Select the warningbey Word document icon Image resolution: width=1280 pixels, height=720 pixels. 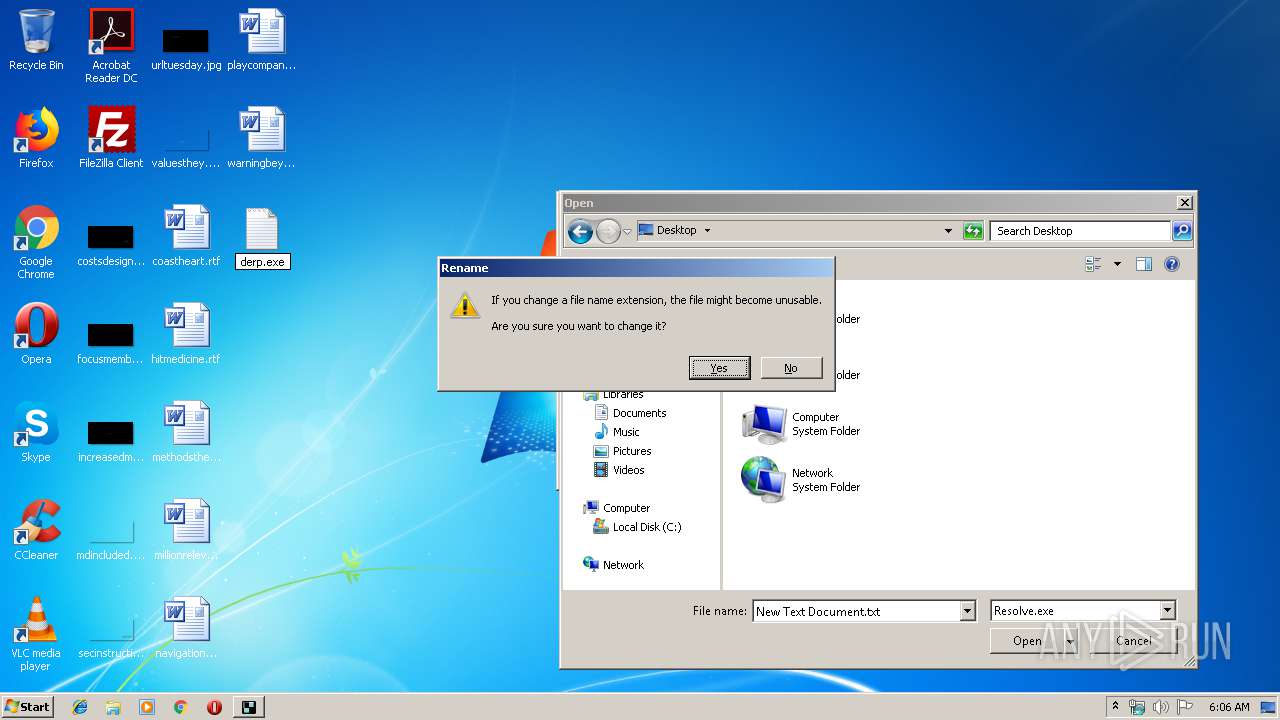[x=262, y=138]
